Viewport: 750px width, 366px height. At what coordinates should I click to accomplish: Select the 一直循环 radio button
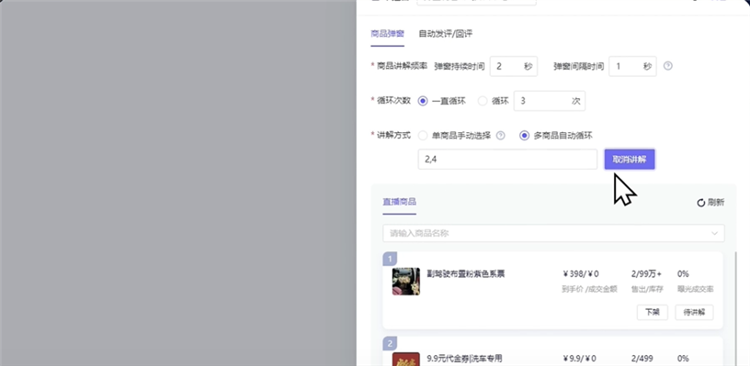tap(422, 101)
